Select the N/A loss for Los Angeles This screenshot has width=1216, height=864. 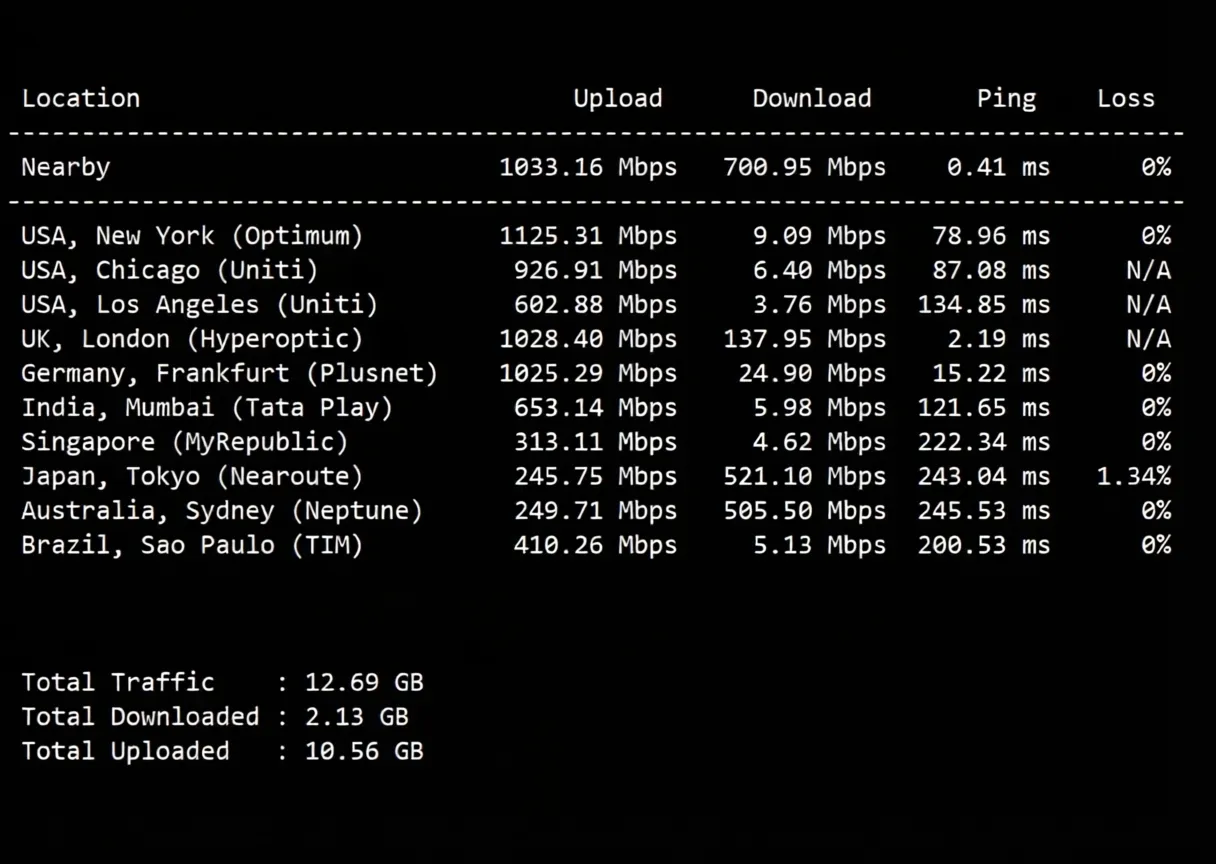[x=1148, y=304]
